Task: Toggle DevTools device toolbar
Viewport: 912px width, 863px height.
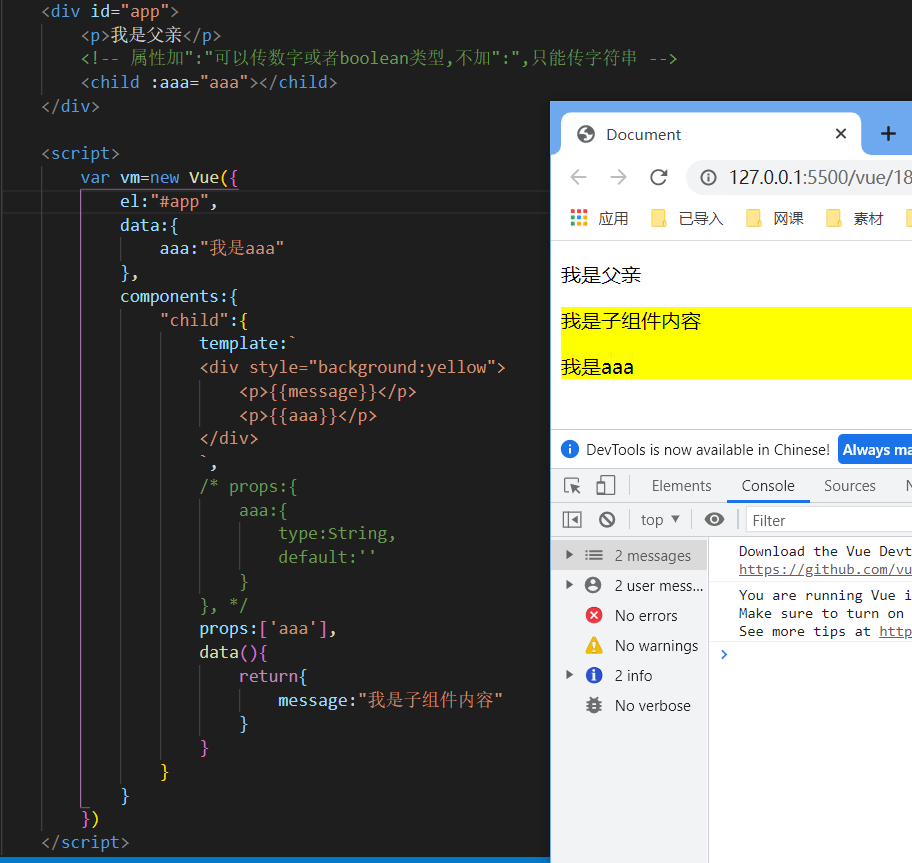Action: click(x=605, y=485)
